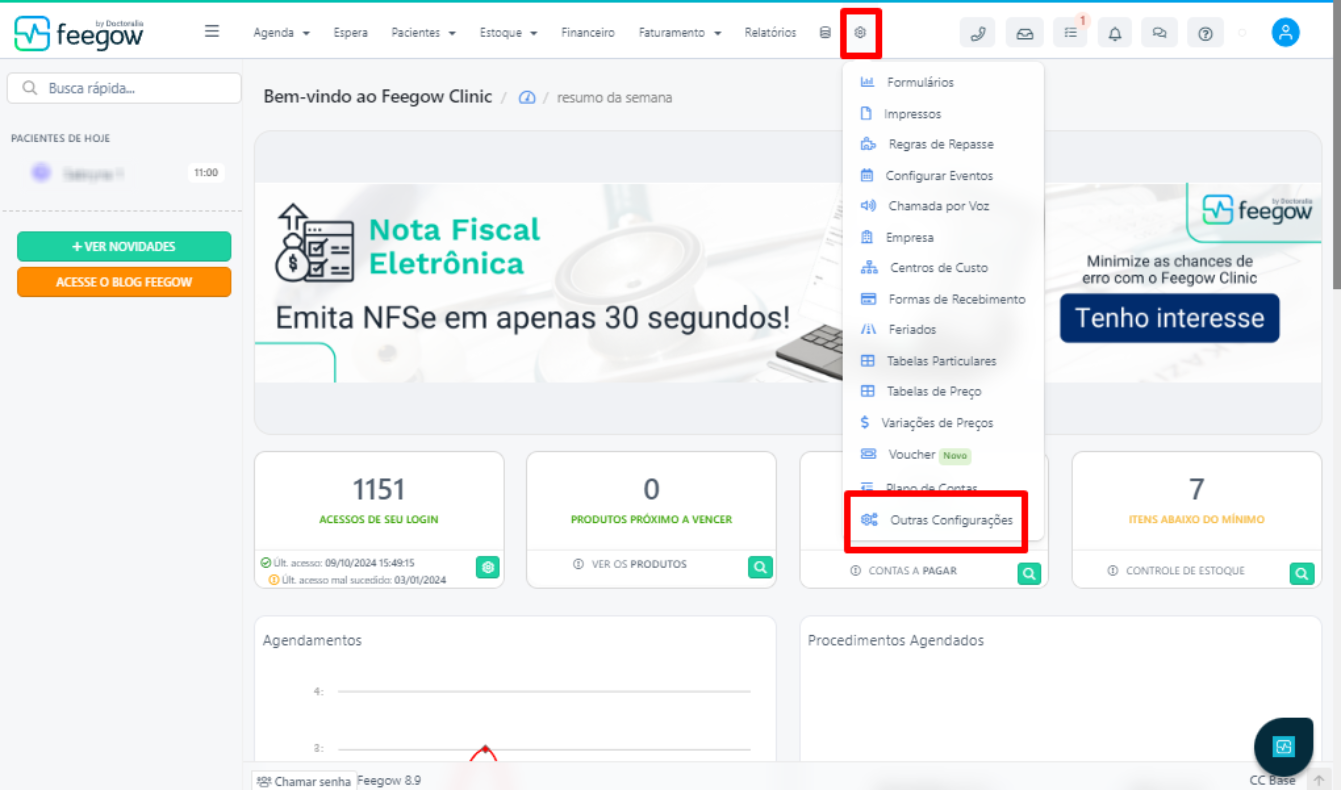This screenshot has height=790, width=1341.
Task: Open the settings gear menu in top bar
Action: tap(860, 33)
